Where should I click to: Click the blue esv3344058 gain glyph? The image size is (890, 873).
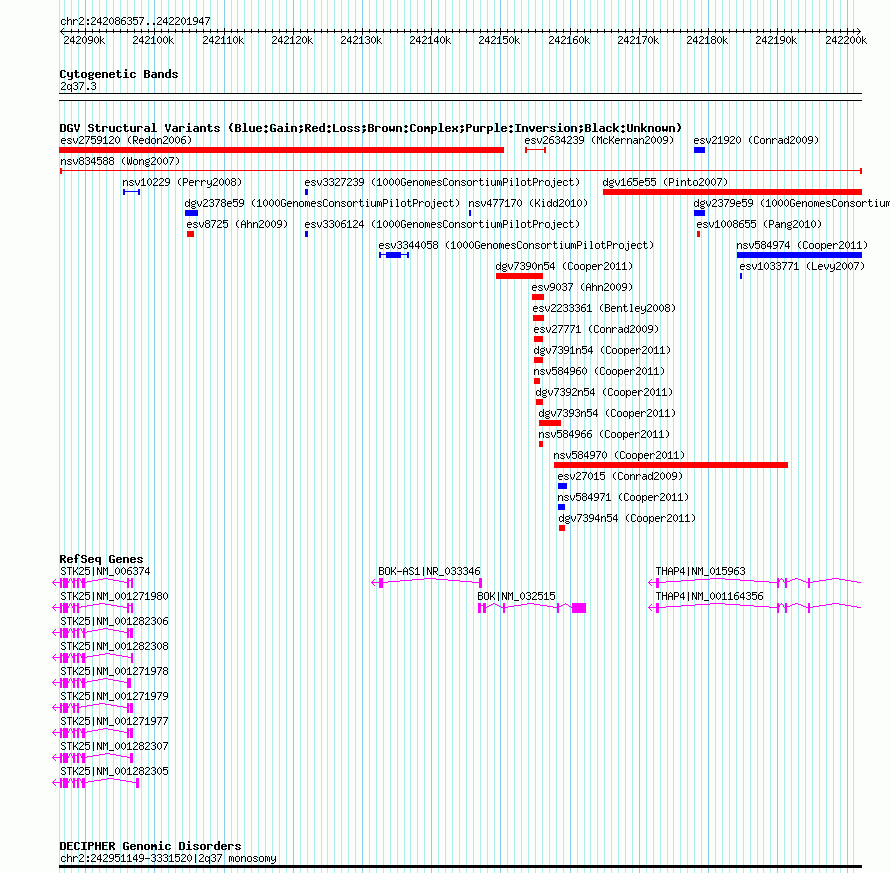[394, 255]
